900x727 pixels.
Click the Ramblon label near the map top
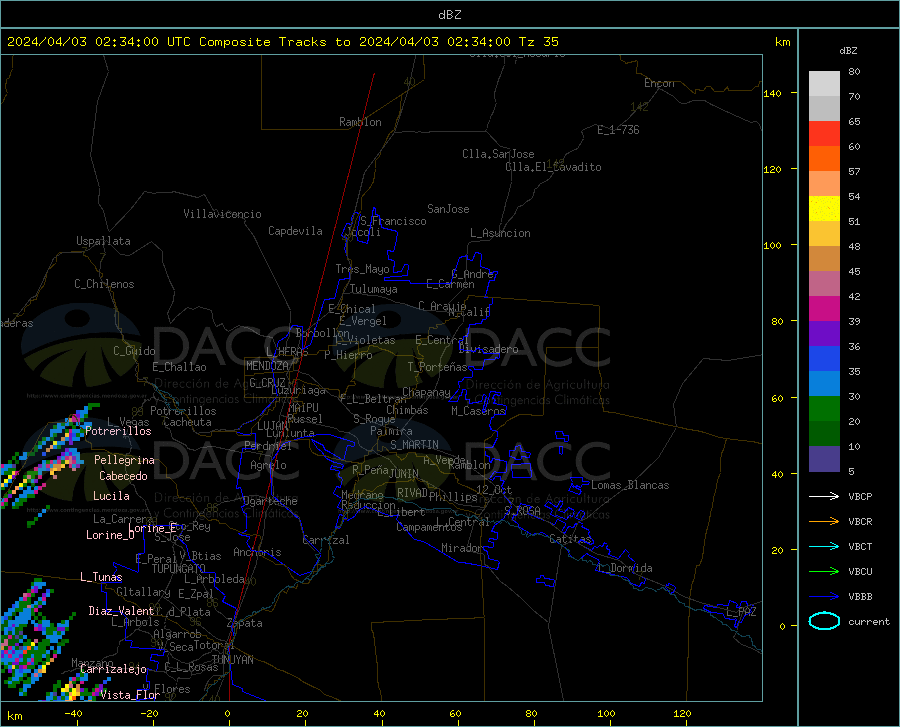360,122
